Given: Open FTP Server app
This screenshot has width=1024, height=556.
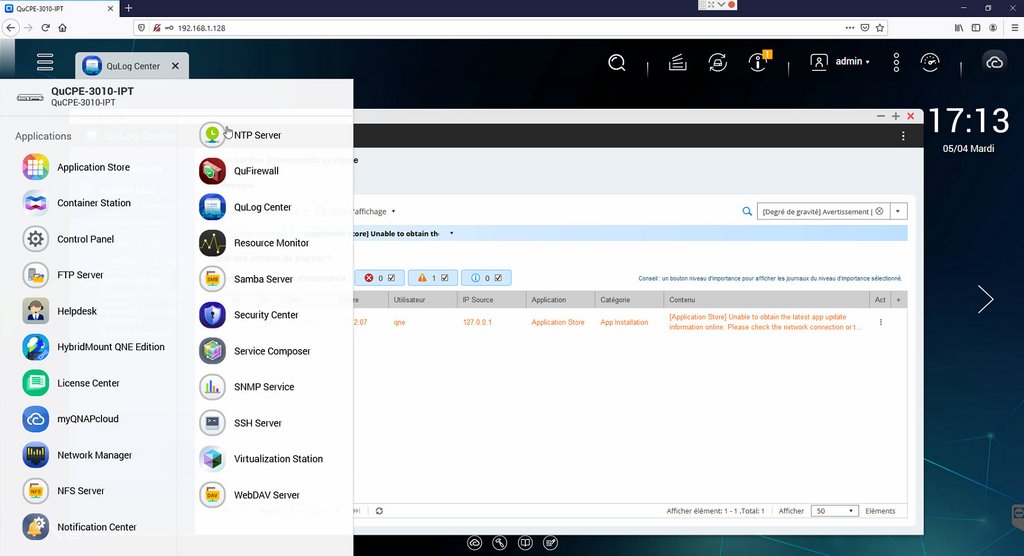Looking at the screenshot, I should 63,275.
